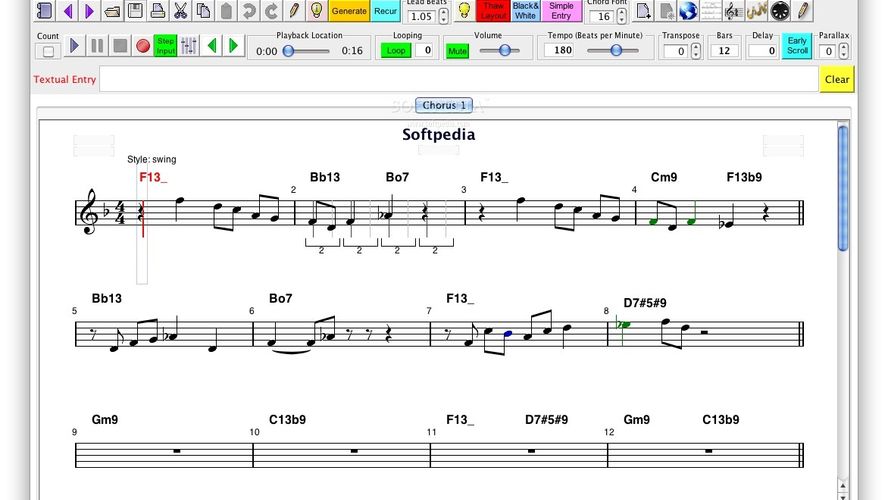Image resolution: width=888 pixels, height=500 pixels.
Task: Open the mixer sliders icon
Action: tap(189, 46)
